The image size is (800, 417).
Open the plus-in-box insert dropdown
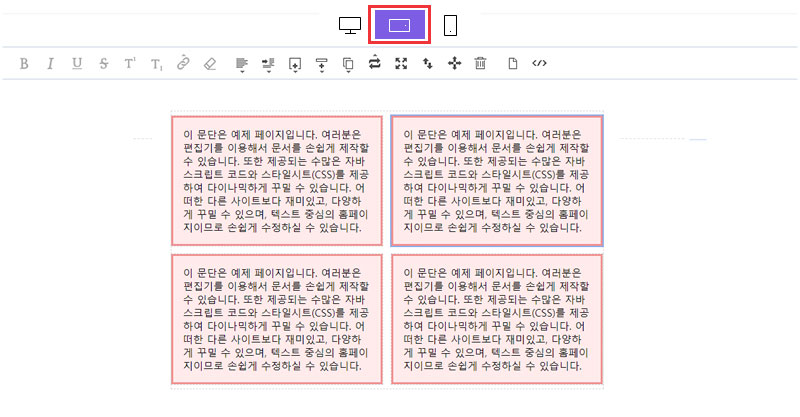click(x=295, y=64)
